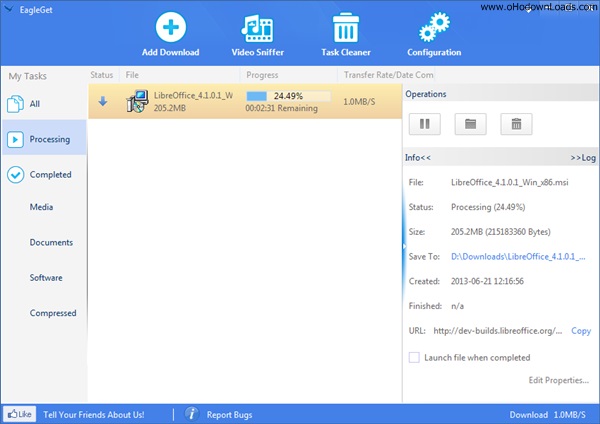Click the Operations panel heading
600x424 pixels.
(x=426, y=94)
